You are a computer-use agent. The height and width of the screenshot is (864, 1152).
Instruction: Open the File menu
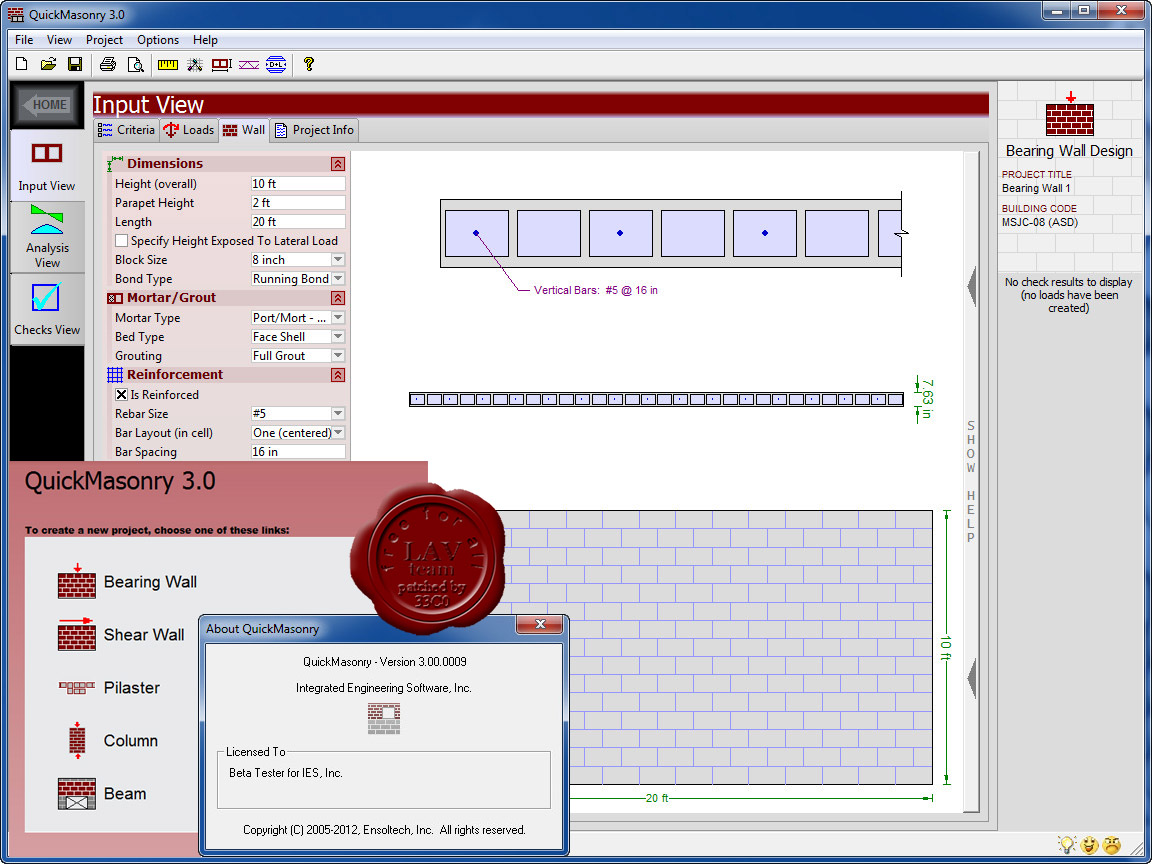point(24,40)
